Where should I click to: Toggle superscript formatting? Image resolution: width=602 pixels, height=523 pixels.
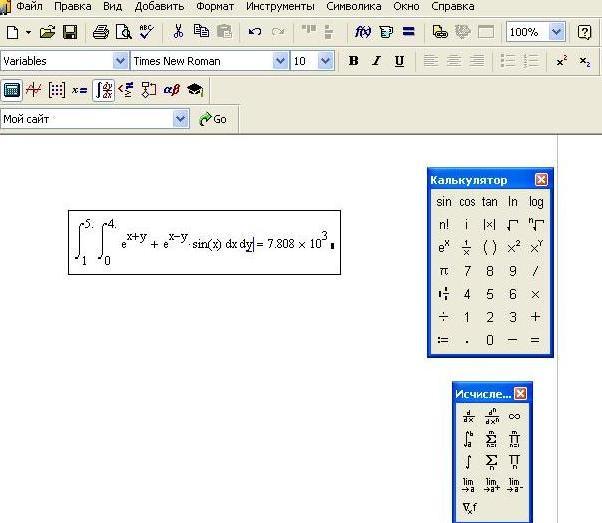562,61
